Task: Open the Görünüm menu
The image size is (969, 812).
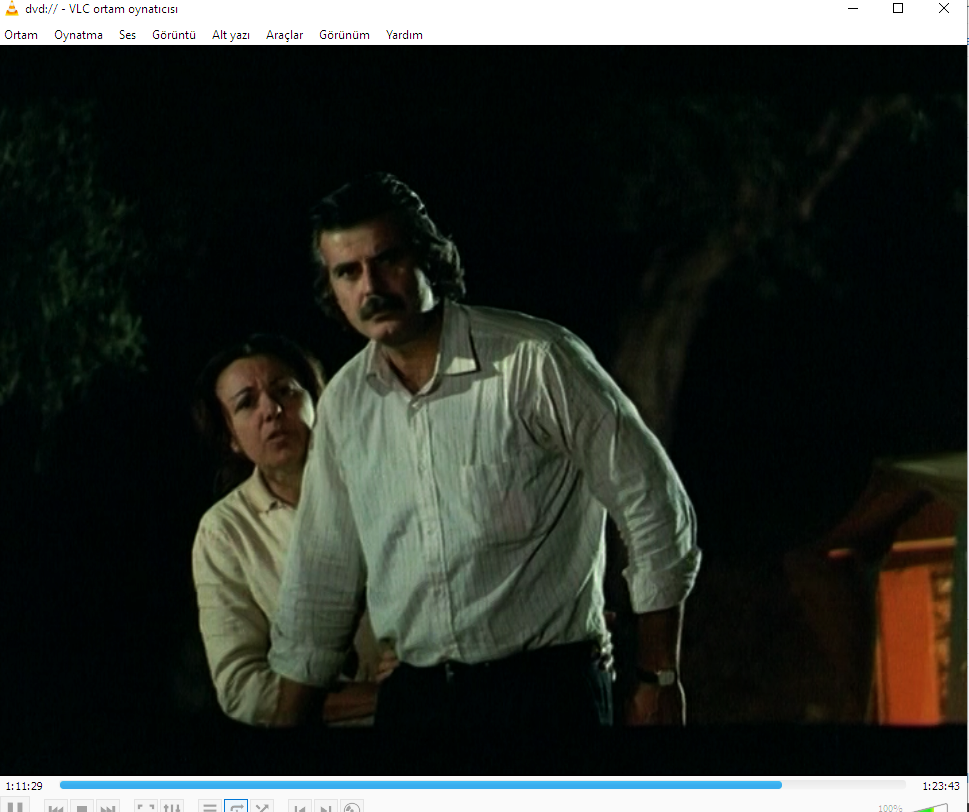Action: 344,35
